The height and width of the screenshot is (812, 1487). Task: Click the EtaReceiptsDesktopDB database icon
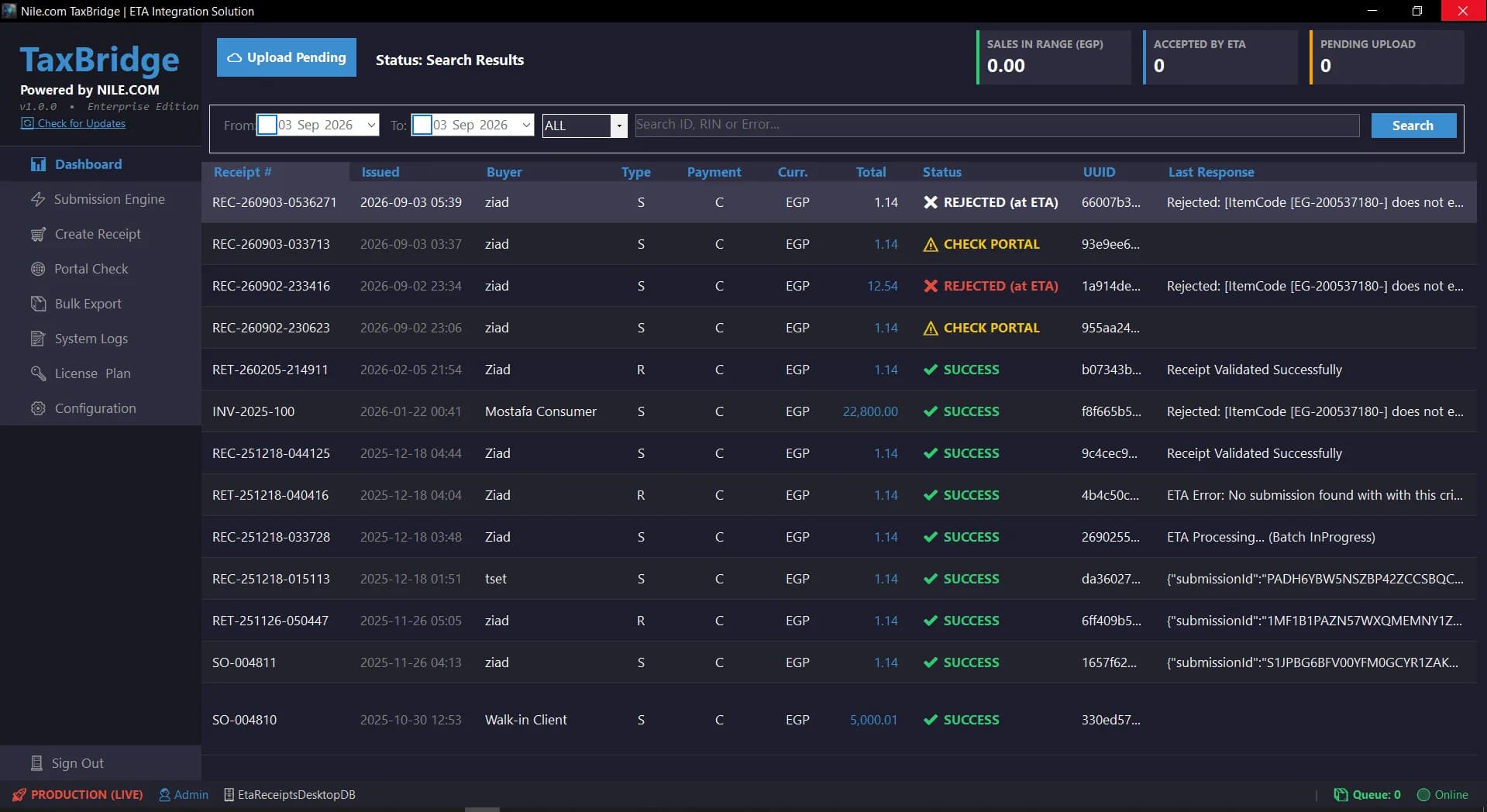tap(229, 795)
